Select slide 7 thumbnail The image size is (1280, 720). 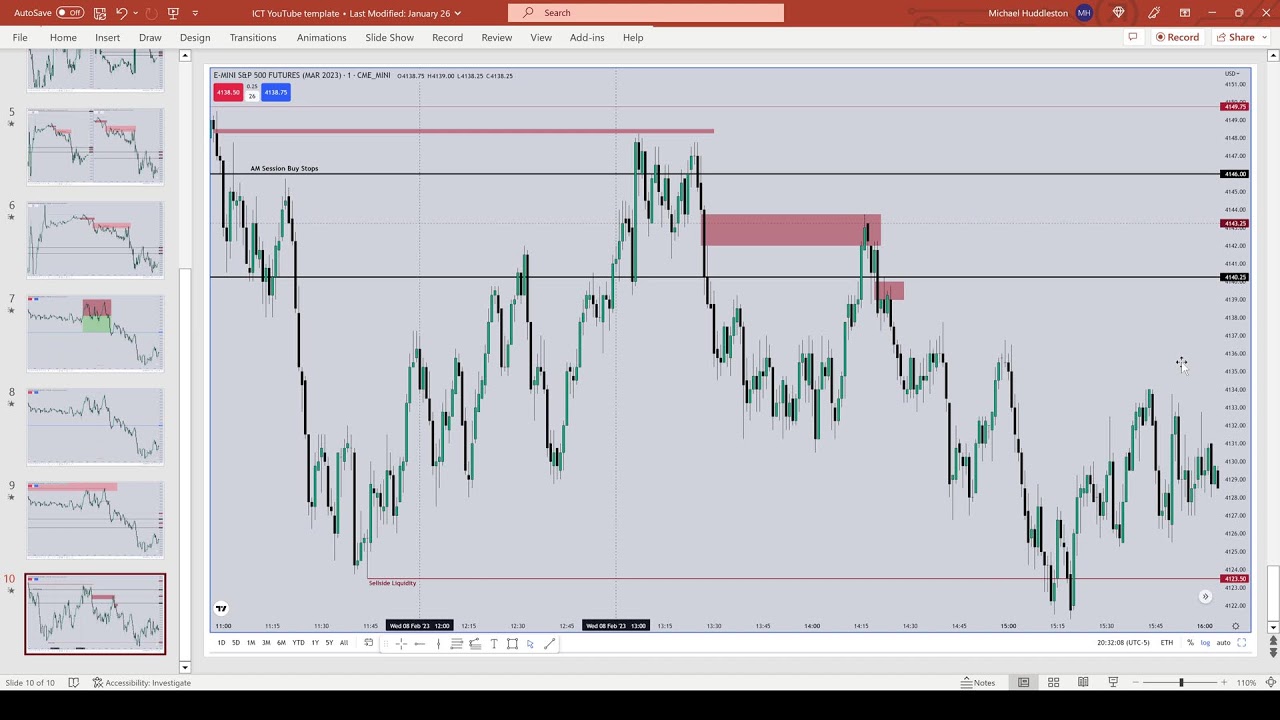click(x=95, y=333)
